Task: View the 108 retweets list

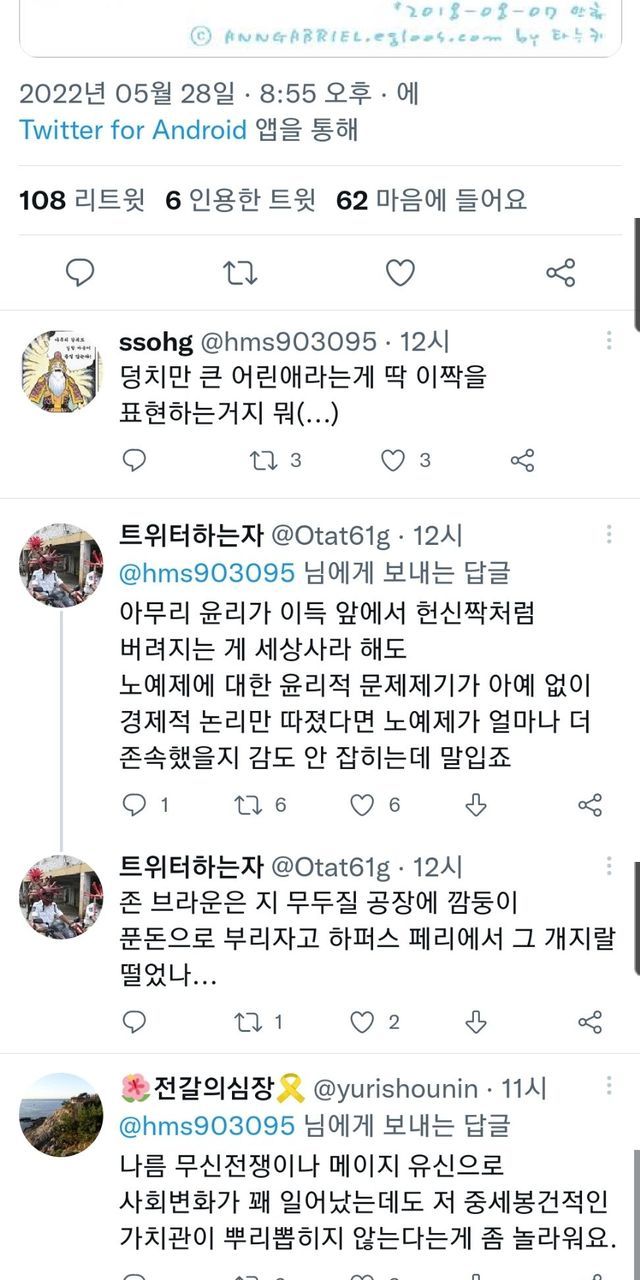Action: [x=81, y=200]
